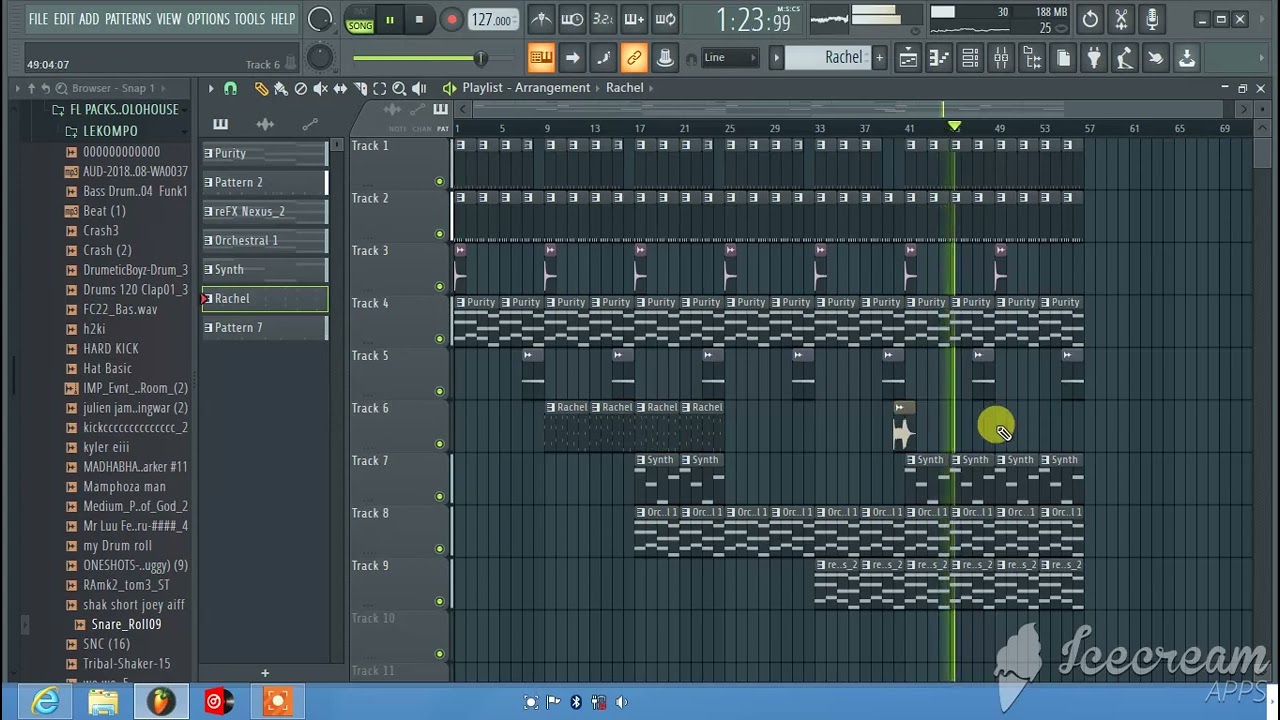The width and height of the screenshot is (1280, 720).
Task: Open the EDIT menu
Action: point(64,19)
